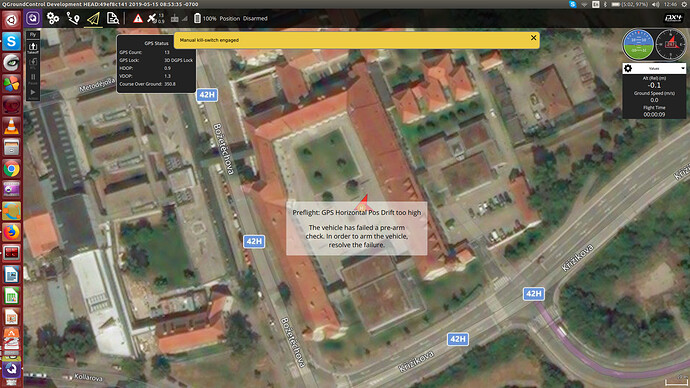Switch to Plan view waypoint icon
This screenshot has width=690, height=388.
pyautogui.click(x=73, y=18)
